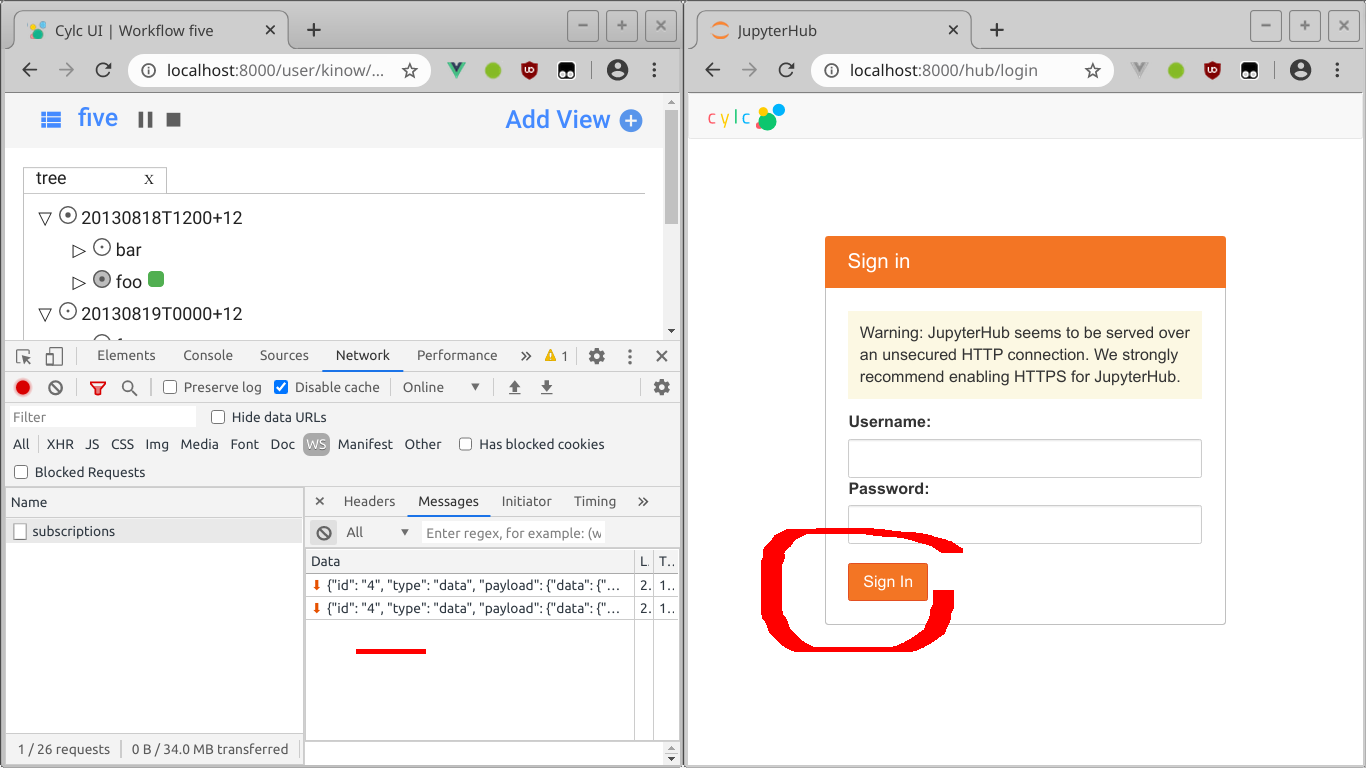Filter requests by JS
This screenshot has height=768, width=1366.
pyautogui.click(x=92, y=444)
